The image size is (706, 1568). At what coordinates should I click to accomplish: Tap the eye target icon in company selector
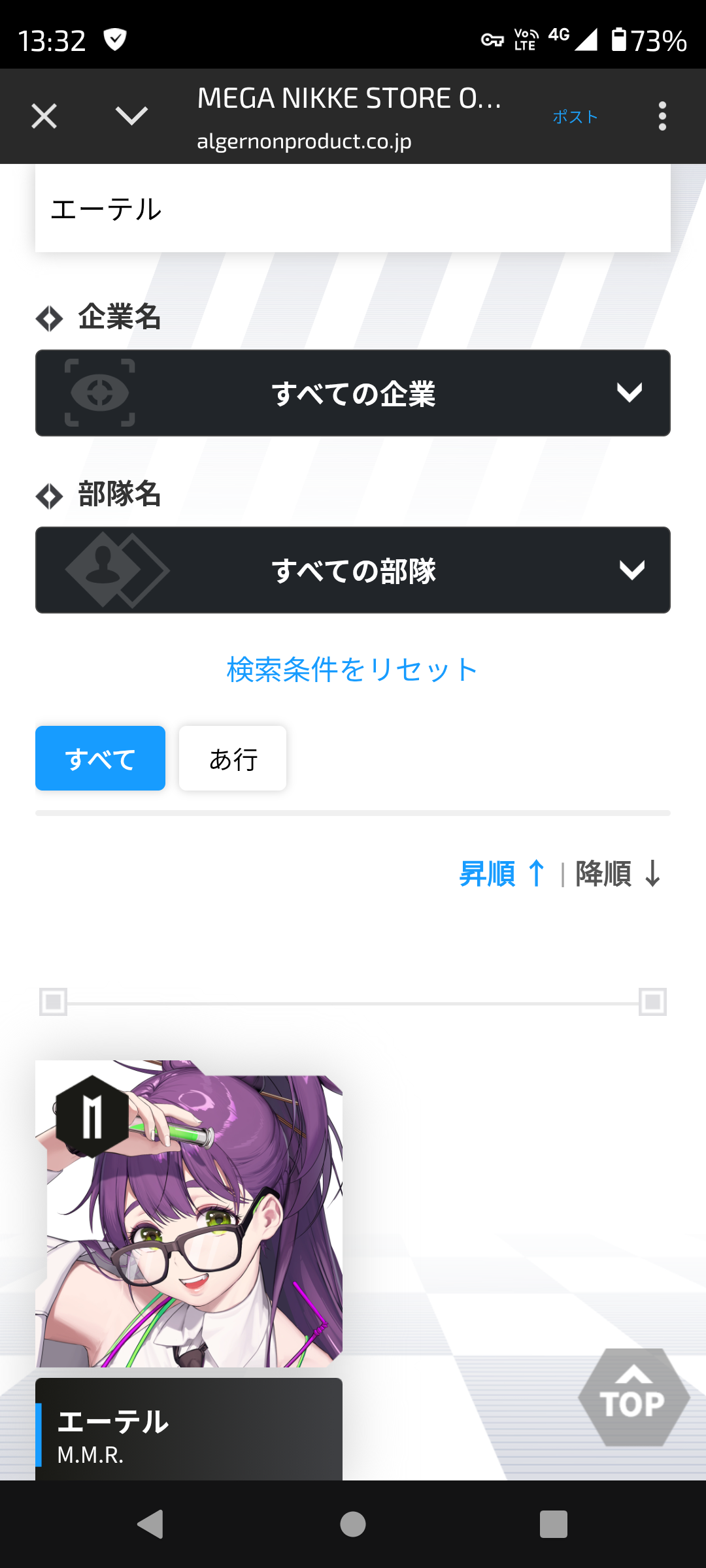[100, 393]
